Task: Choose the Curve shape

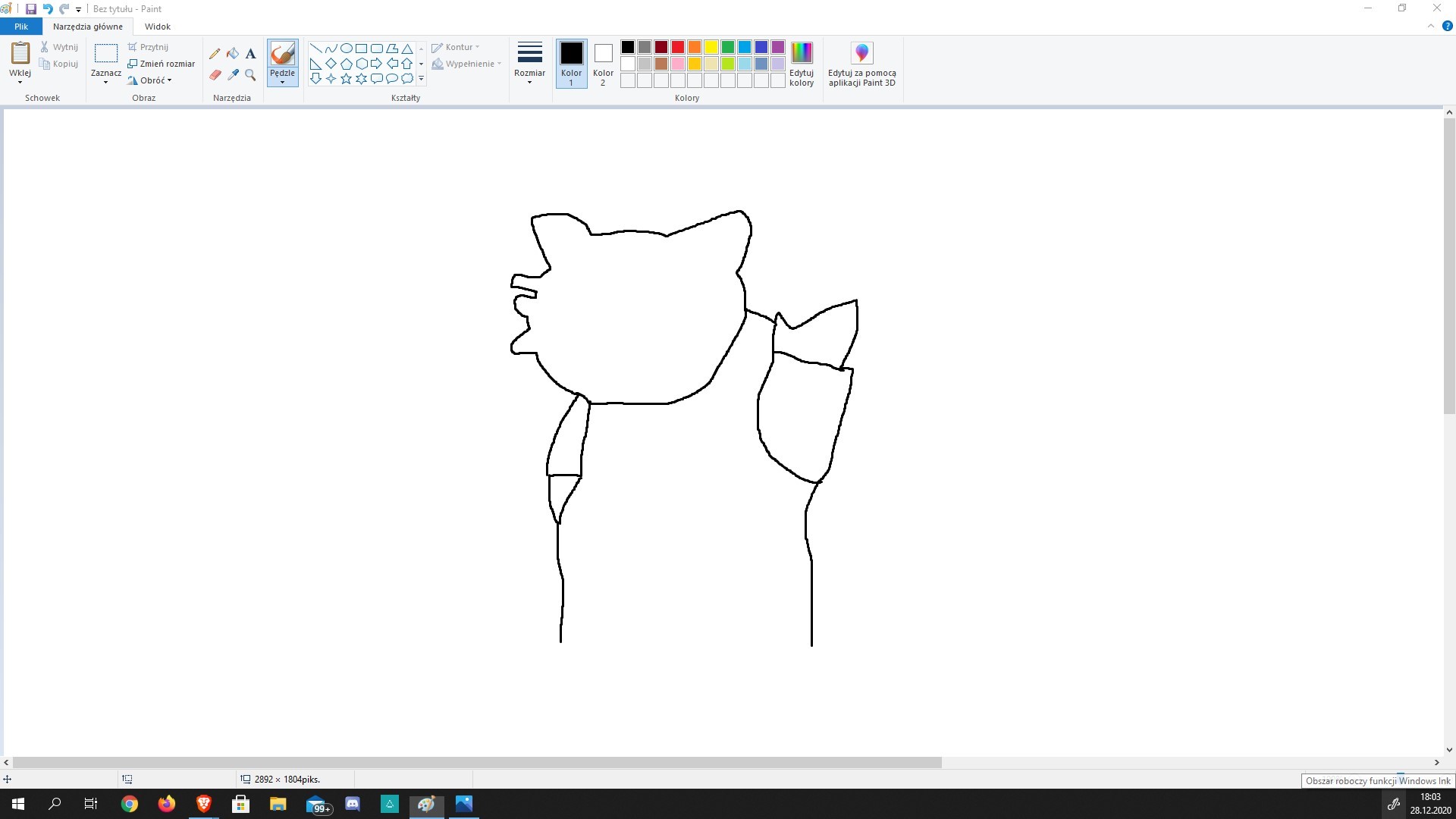Action: [331, 49]
